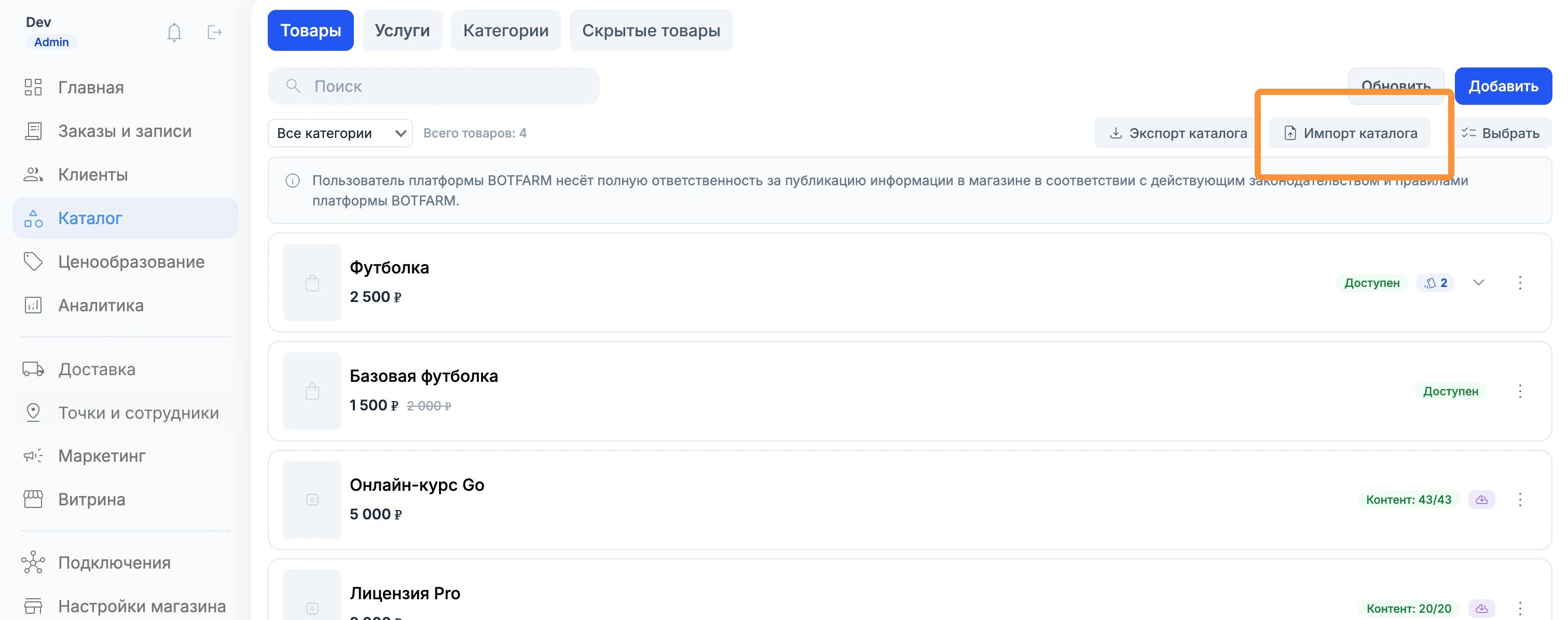The height and width of the screenshot is (620, 1568).
Task: Click Контент: 43/43 badge
Action: [x=1409, y=500]
